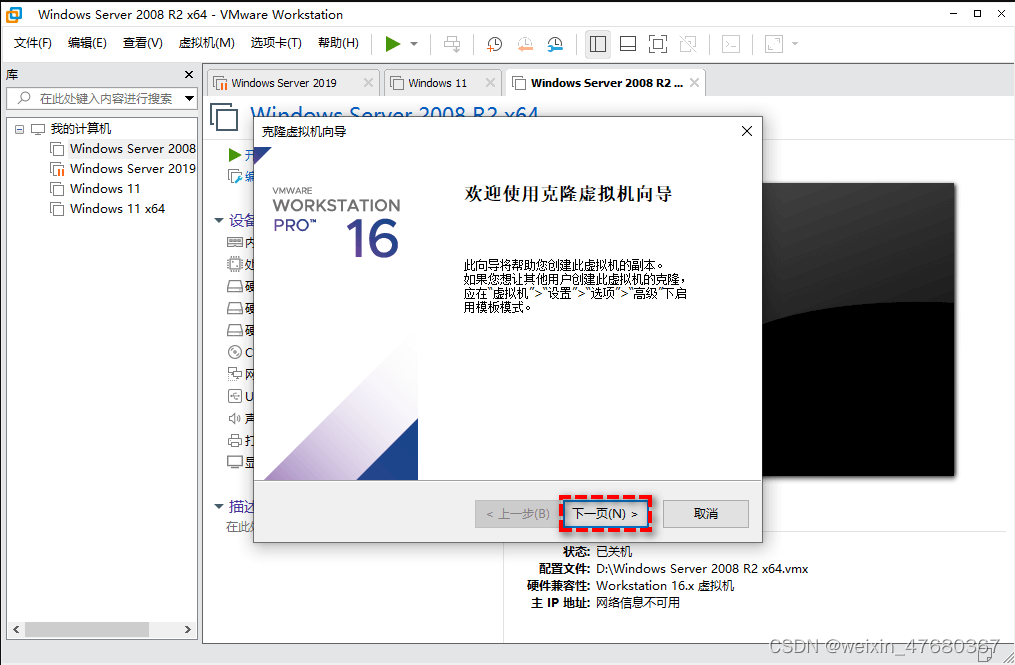Click the Workstation 16.x 虚拟机 compatibility text
The height and width of the screenshot is (665, 1015).
[x=665, y=585]
